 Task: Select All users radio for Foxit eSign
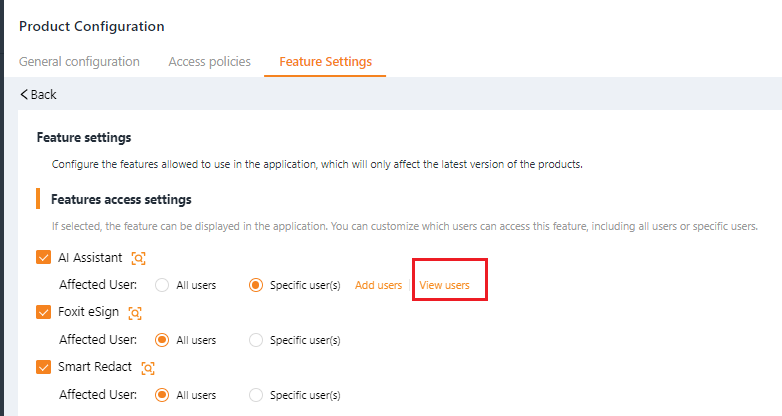162,340
